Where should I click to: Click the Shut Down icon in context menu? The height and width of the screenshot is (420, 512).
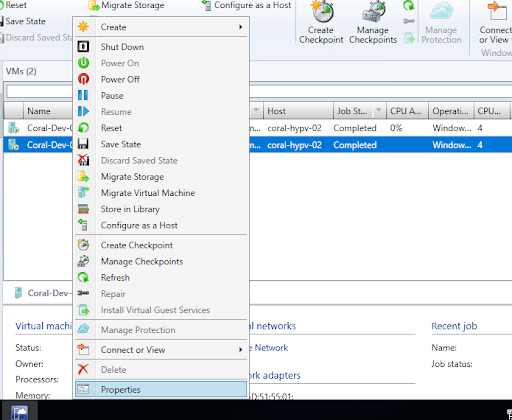point(83,47)
